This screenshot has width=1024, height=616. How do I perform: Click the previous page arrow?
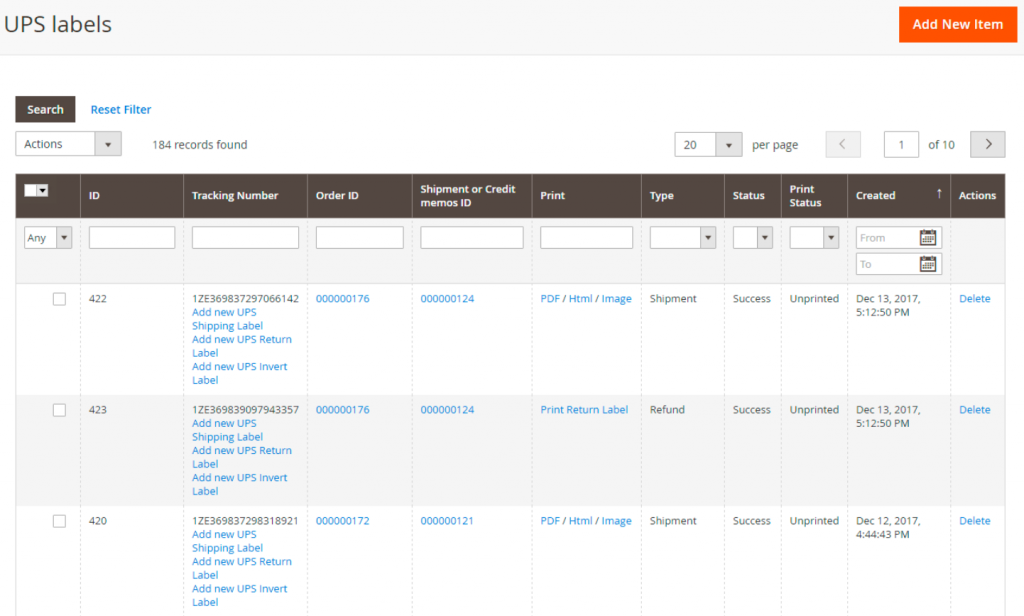pyautogui.click(x=843, y=144)
